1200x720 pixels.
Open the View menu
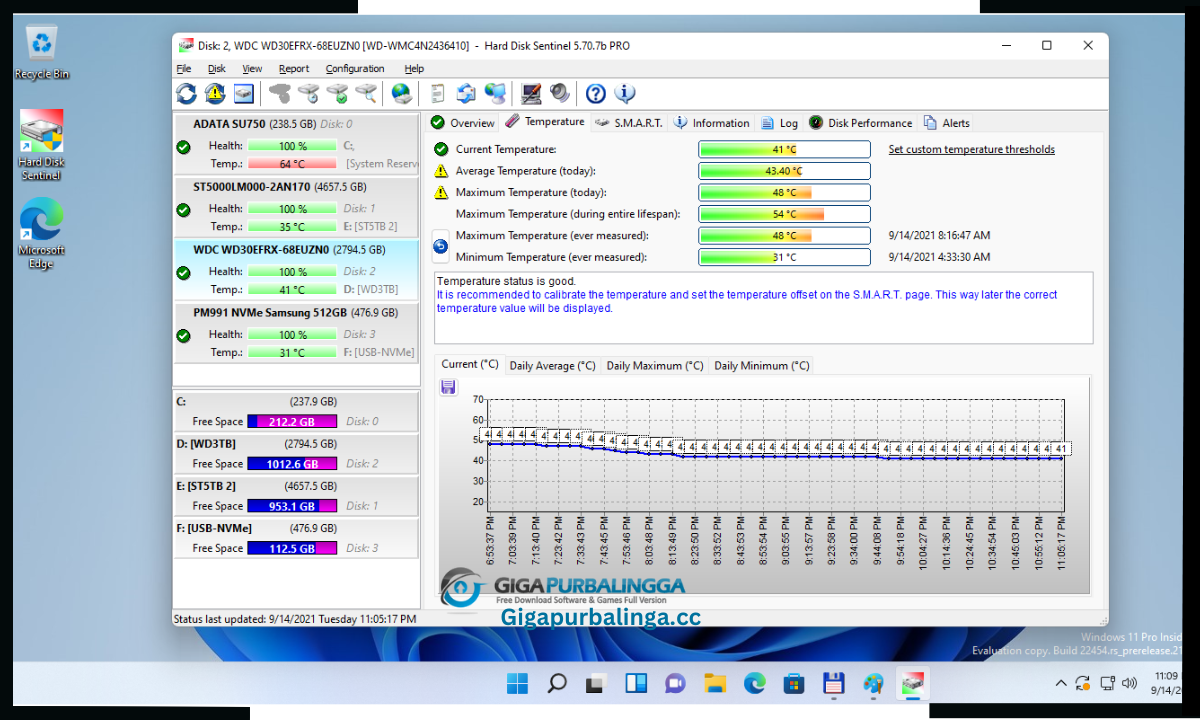tap(252, 69)
